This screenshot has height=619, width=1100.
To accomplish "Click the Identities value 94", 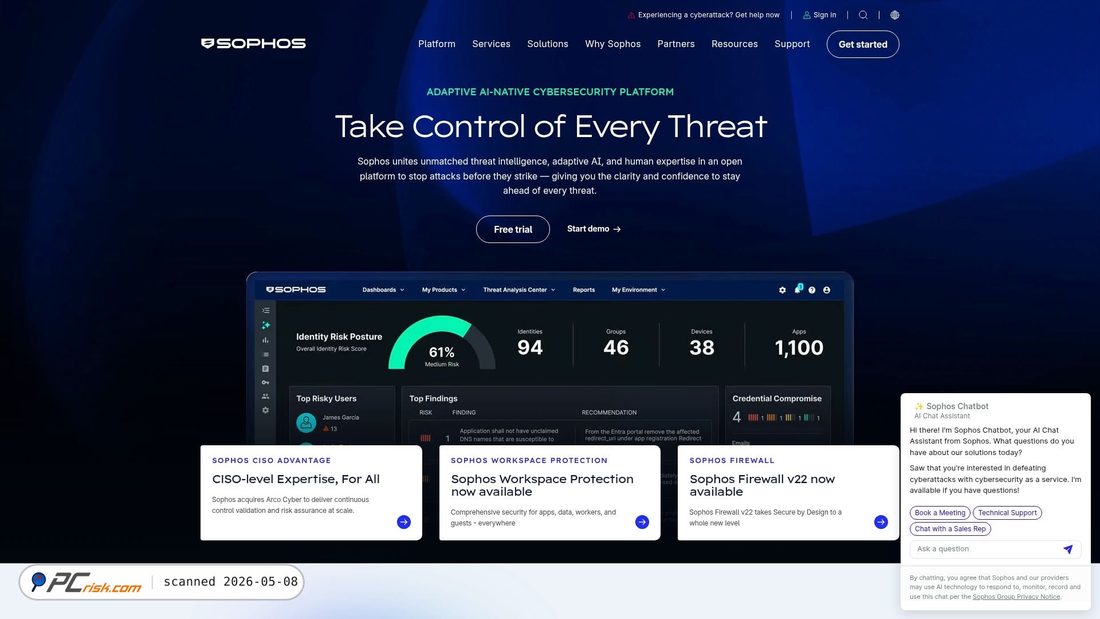I will 530,347.
